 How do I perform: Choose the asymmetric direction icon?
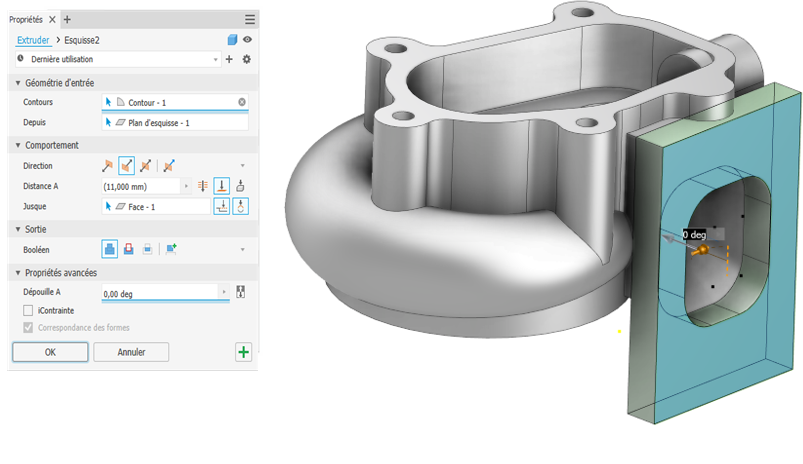pyautogui.click(x=168, y=166)
